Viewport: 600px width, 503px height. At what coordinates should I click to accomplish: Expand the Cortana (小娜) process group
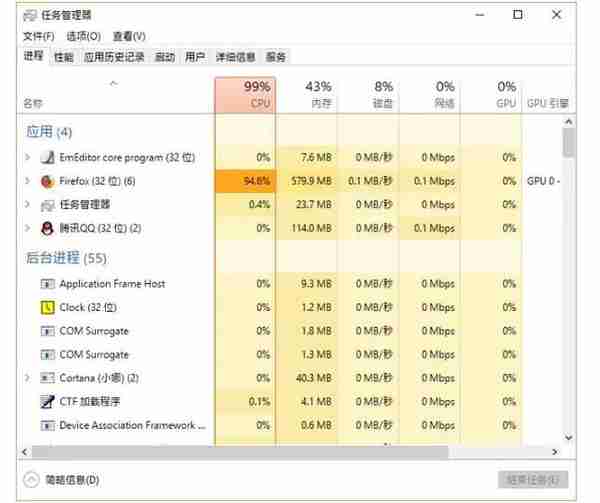coord(28,378)
